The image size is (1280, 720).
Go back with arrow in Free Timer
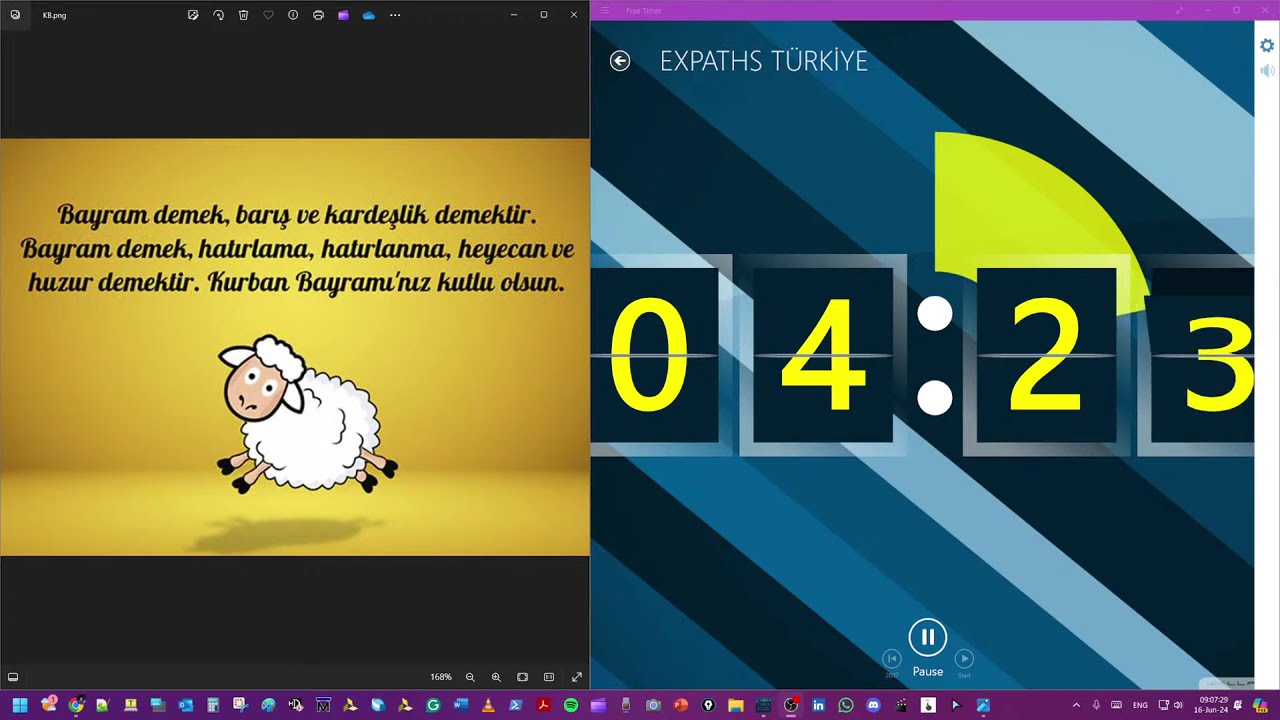pyautogui.click(x=620, y=61)
